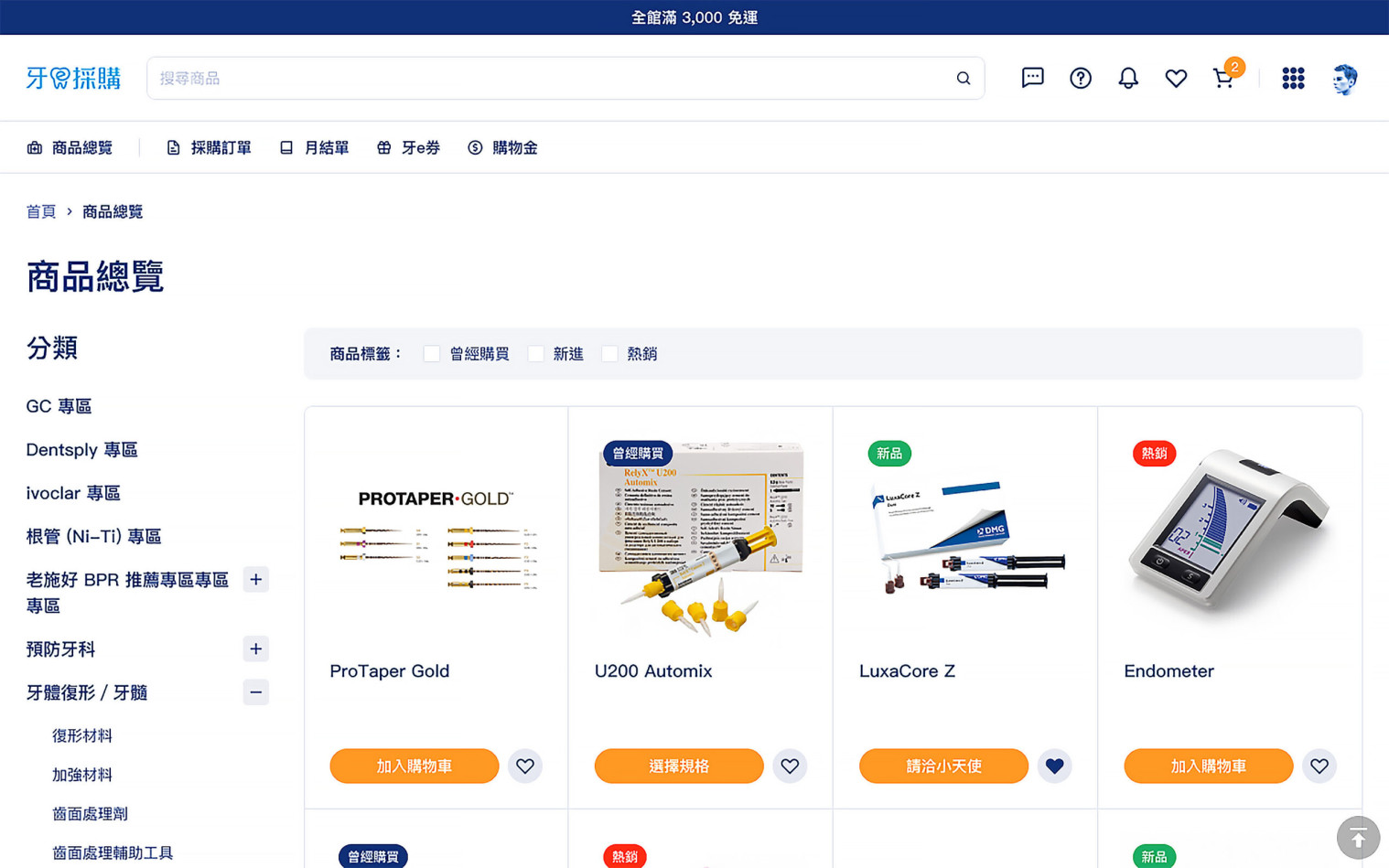Open the Endometer product image
1389x868 pixels.
[x=1231, y=540]
